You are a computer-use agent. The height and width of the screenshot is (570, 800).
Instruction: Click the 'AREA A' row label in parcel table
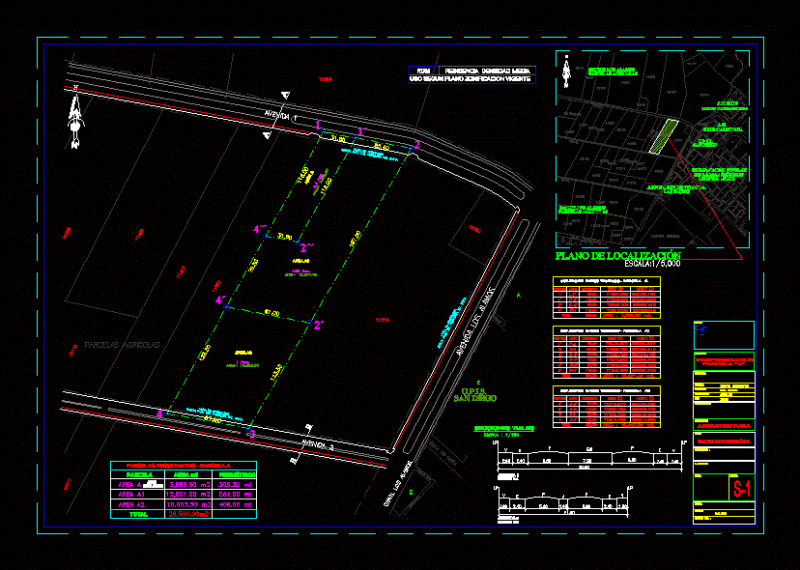(129, 484)
